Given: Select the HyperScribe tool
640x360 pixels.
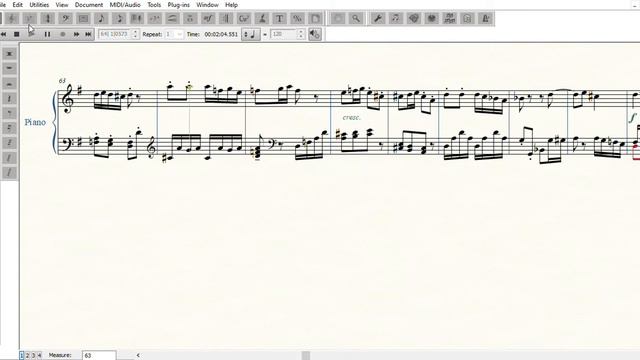Looking at the screenshot, I should coord(136,18).
